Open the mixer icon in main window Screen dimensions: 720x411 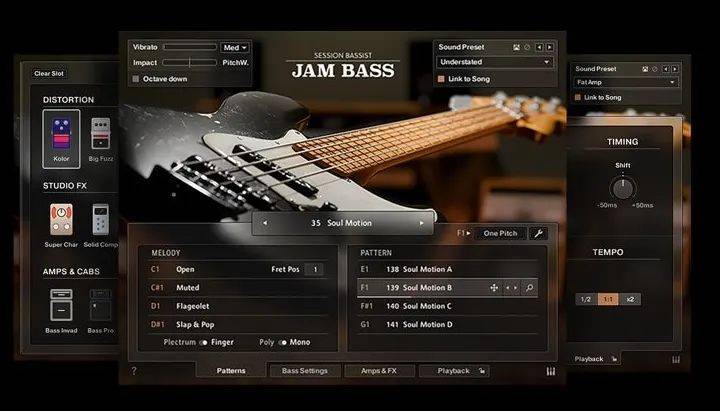pos(551,371)
